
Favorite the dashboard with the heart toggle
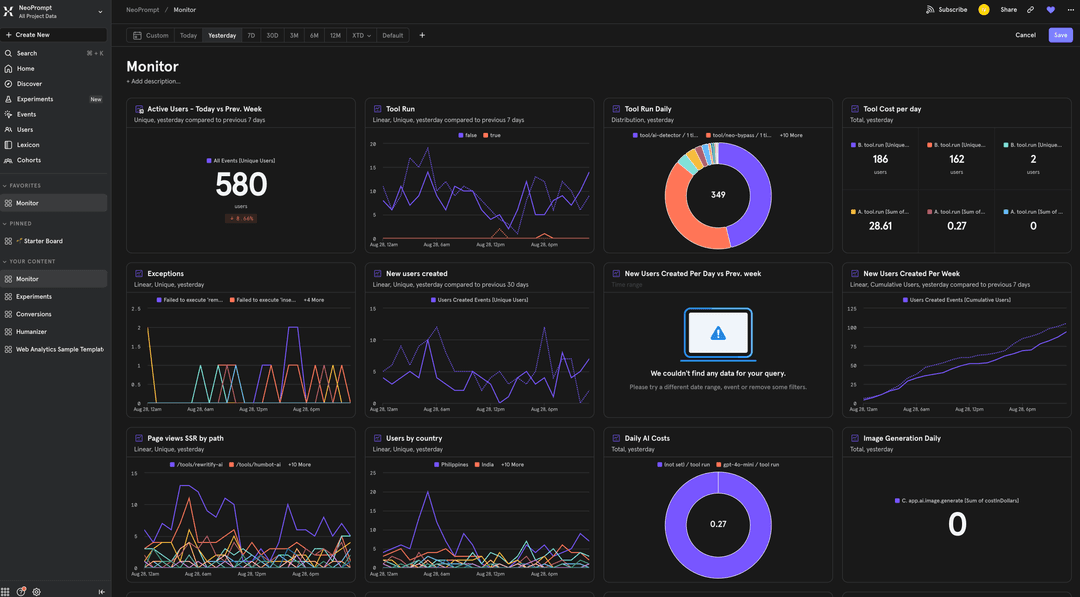coord(1050,9)
